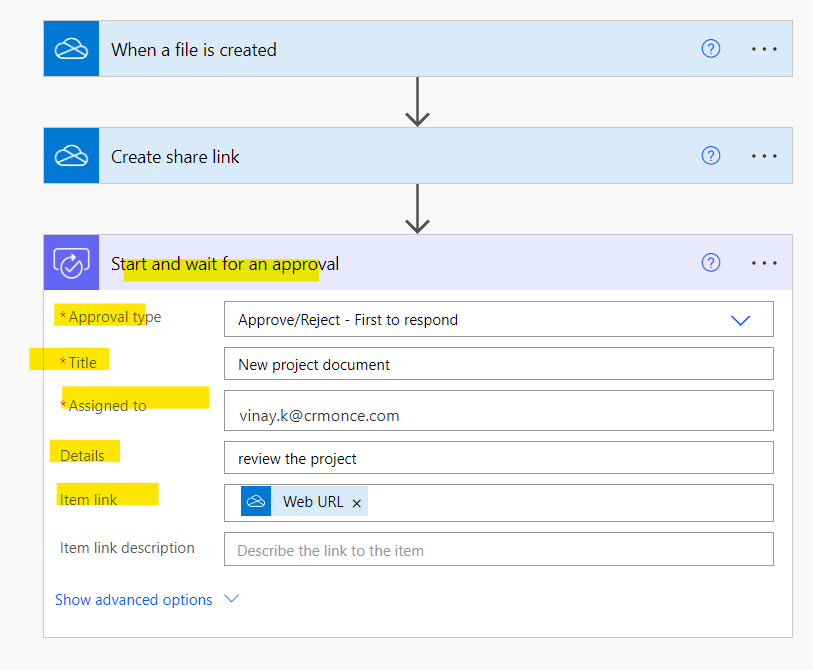The image size is (813, 670).
Task: Click the OneDrive icon on 'Create share link'
Action: [71, 156]
